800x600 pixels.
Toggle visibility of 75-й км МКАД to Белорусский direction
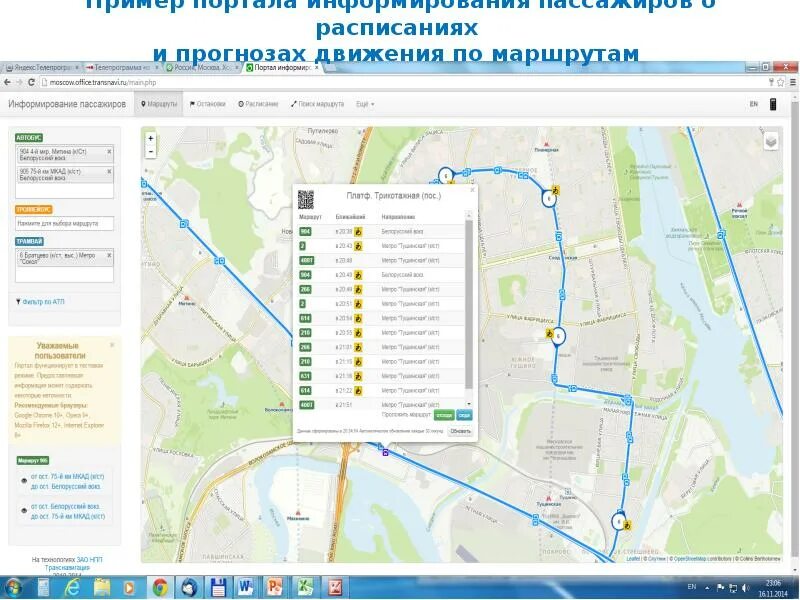tap(24, 481)
